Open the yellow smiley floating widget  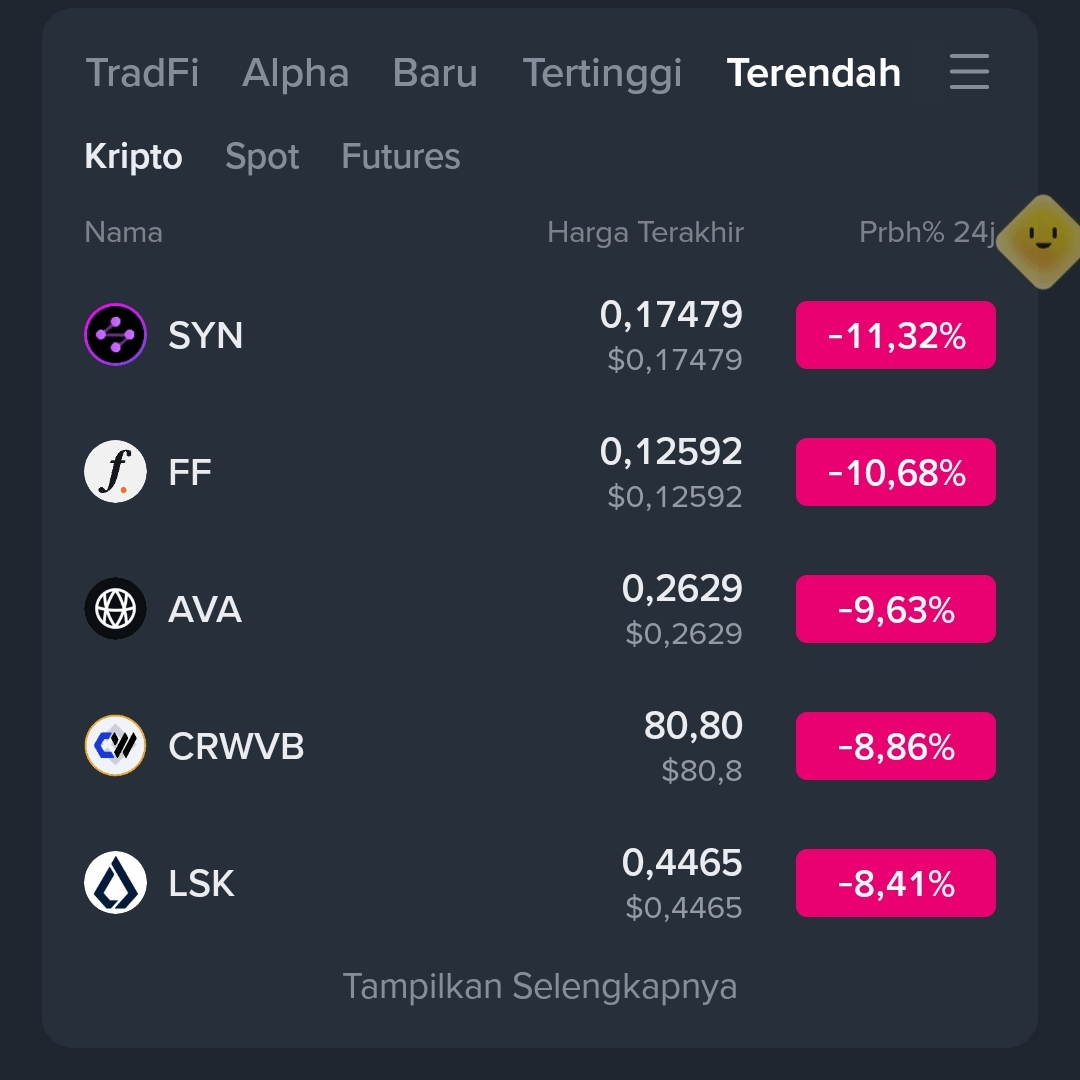click(x=1041, y=242)
